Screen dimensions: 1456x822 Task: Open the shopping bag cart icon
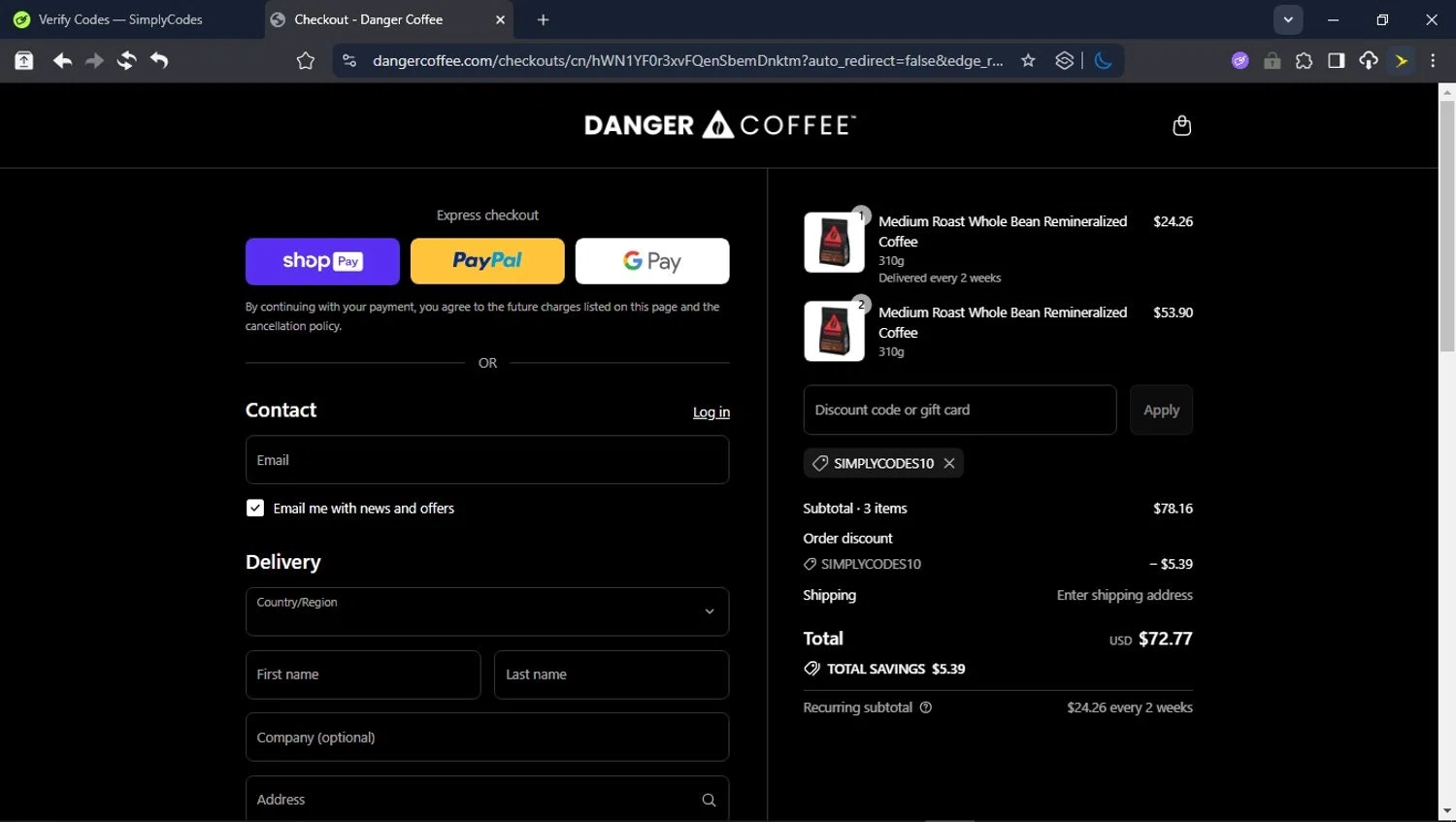tap(1181, 125)
